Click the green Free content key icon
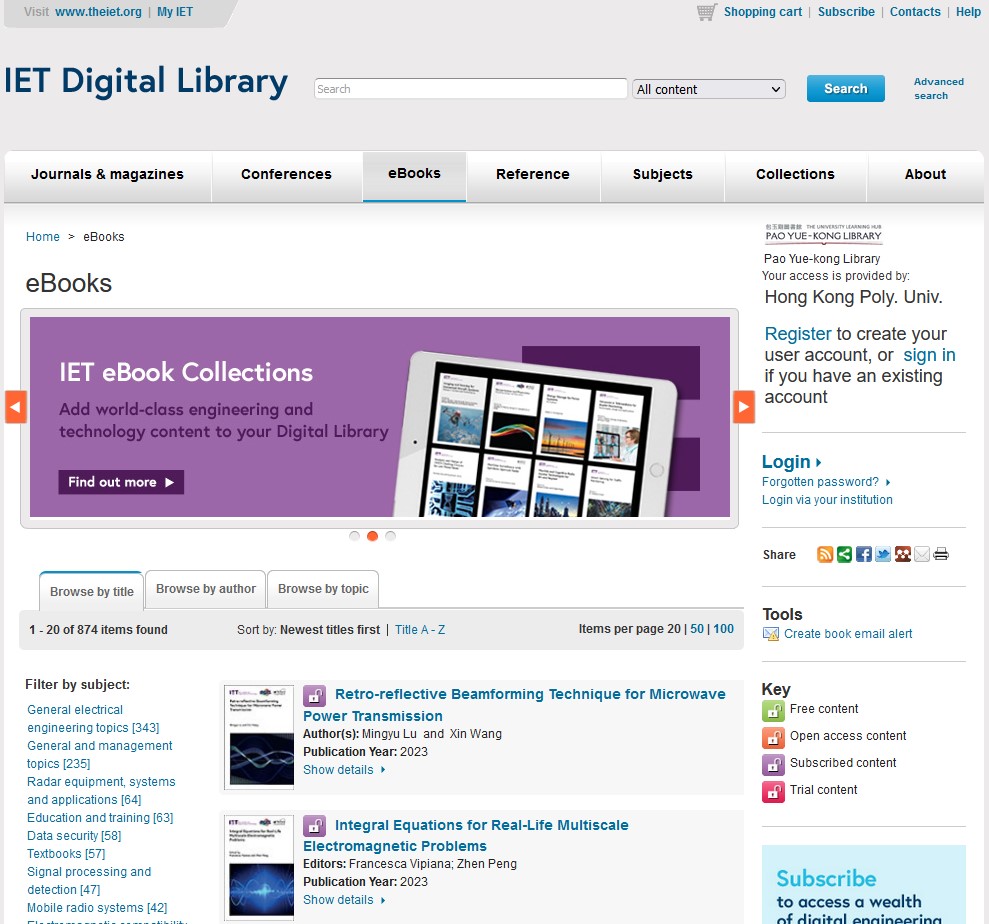The width and height of the screenshot is (989, 924). (773, 710)
